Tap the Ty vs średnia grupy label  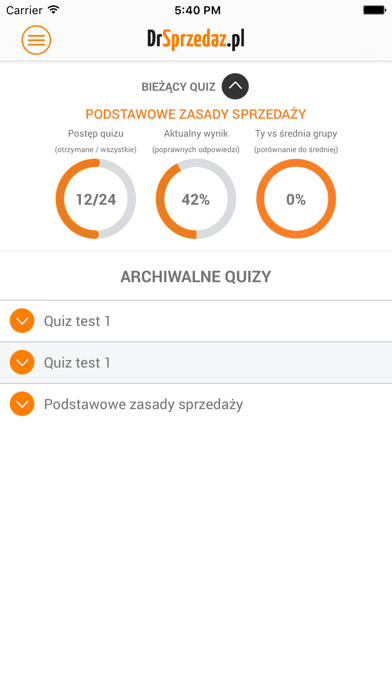coord(296,134)
